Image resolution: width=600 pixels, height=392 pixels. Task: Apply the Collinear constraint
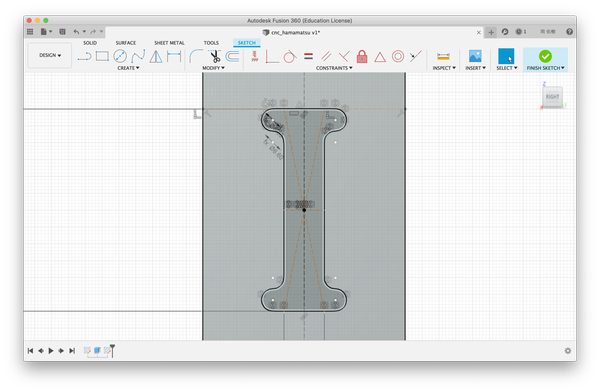pos(416,57)
